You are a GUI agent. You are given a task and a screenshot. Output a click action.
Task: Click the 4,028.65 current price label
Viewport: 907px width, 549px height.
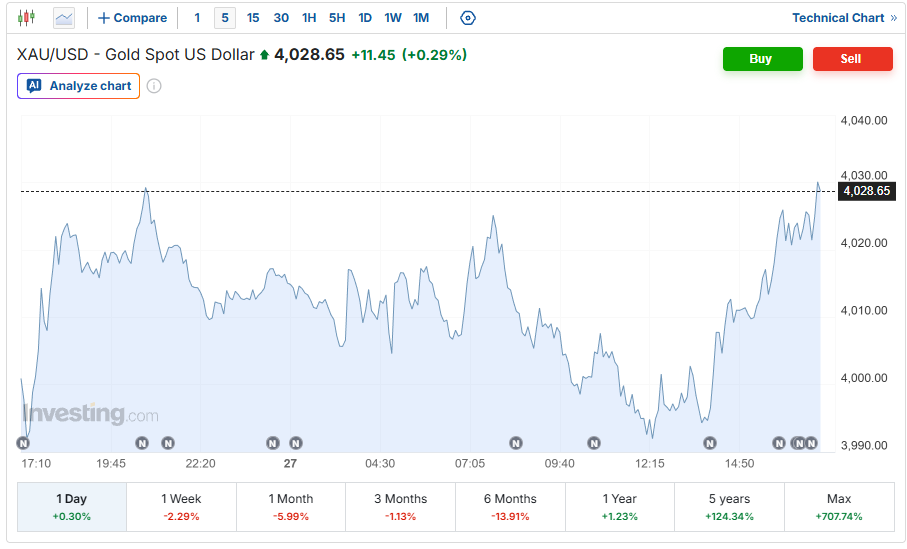867,191
